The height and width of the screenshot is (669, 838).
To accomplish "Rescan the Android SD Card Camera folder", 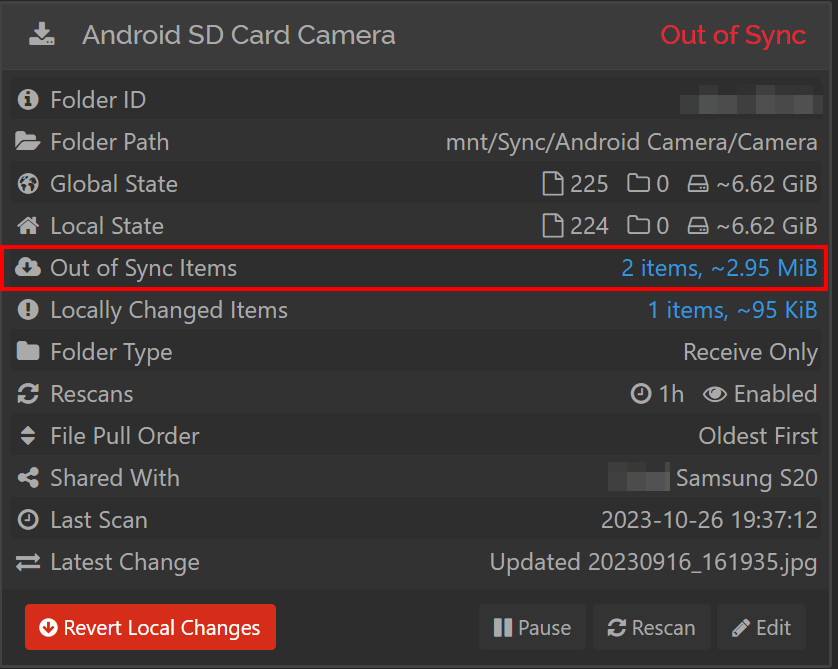I will (x=651, y=627).
